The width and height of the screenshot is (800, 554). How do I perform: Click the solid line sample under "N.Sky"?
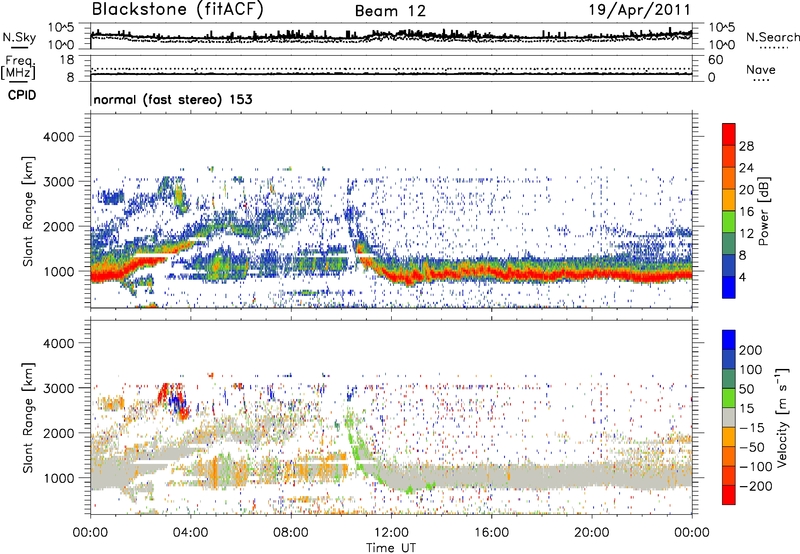pyautogui.click(x=19, y=47)
